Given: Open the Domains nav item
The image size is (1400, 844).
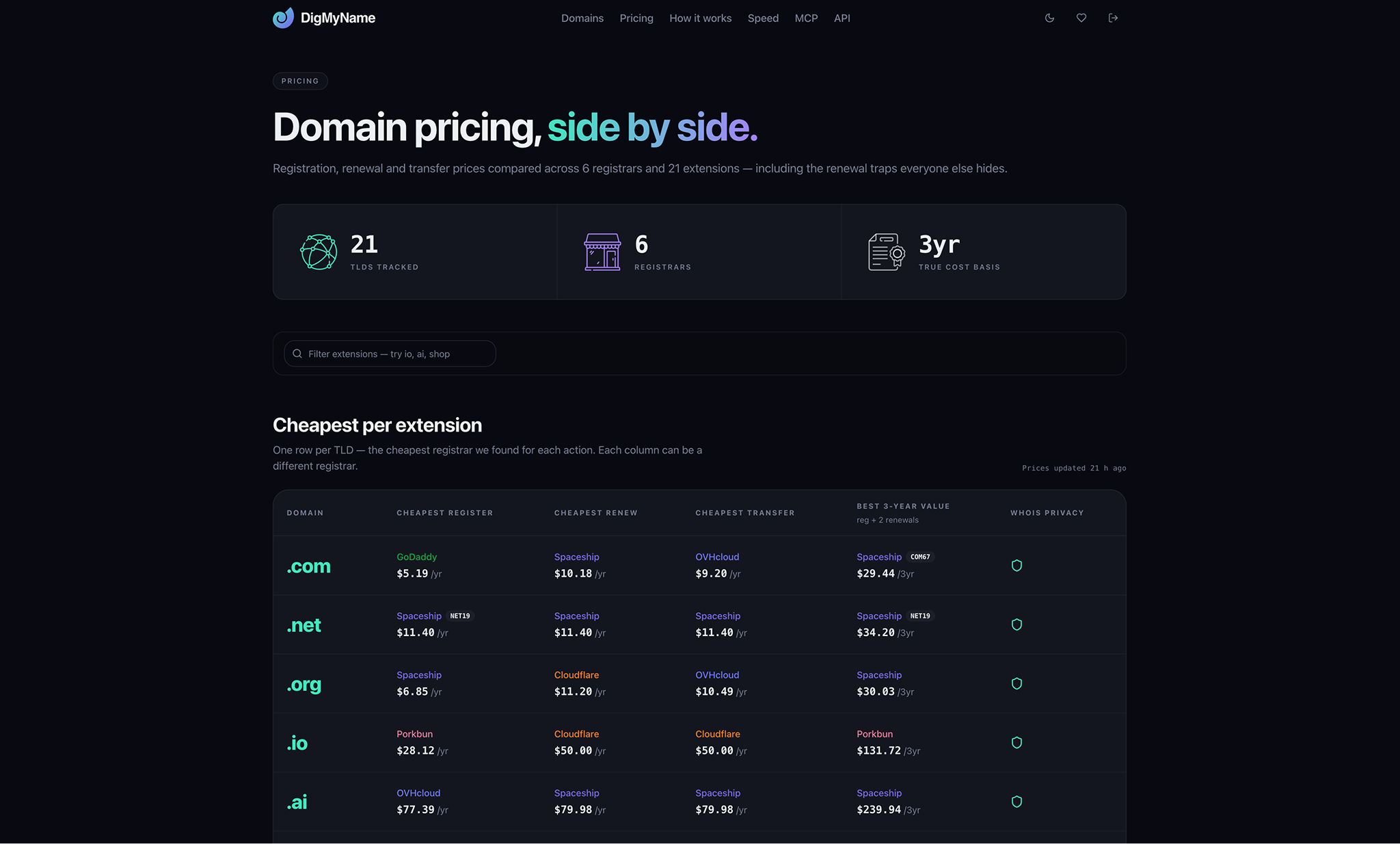Looking at the screenshot, I should pyautogui.click(x=582, y=18).
